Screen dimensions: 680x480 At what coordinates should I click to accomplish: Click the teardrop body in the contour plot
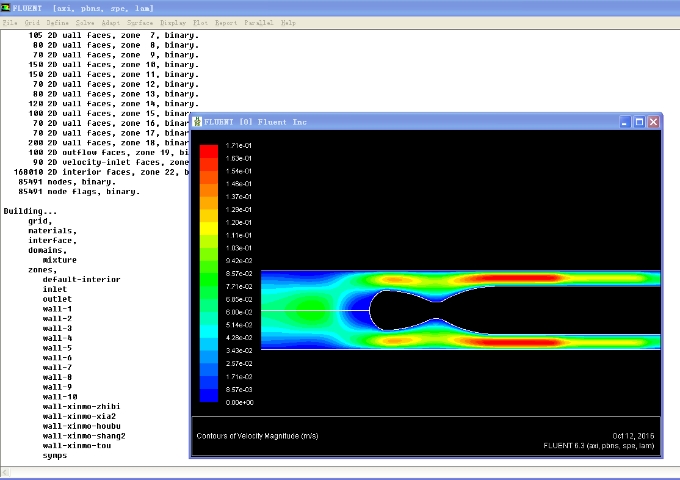point(400,311)
